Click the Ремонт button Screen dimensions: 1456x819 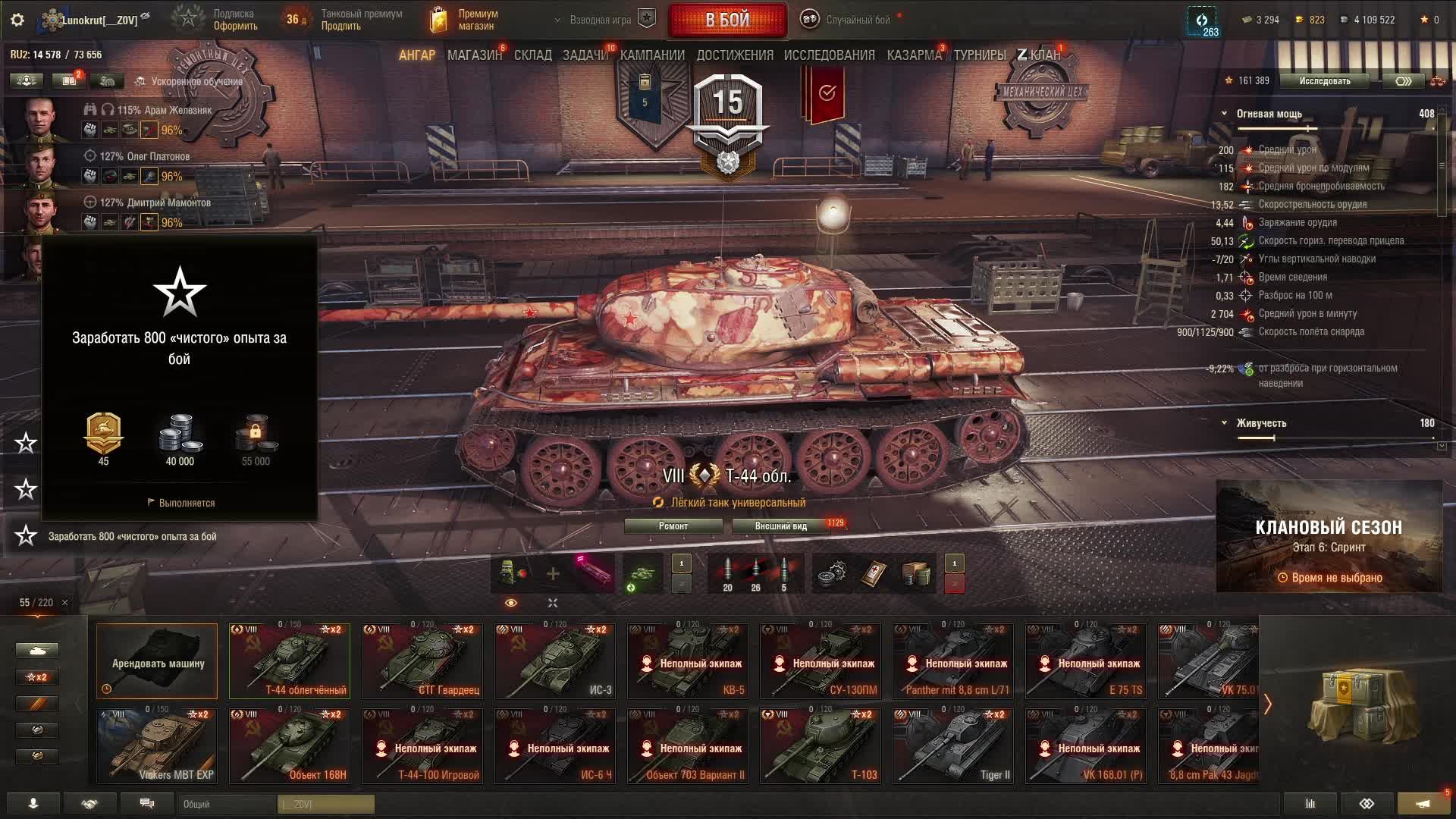pyautogui.click(x=673, y=526)
